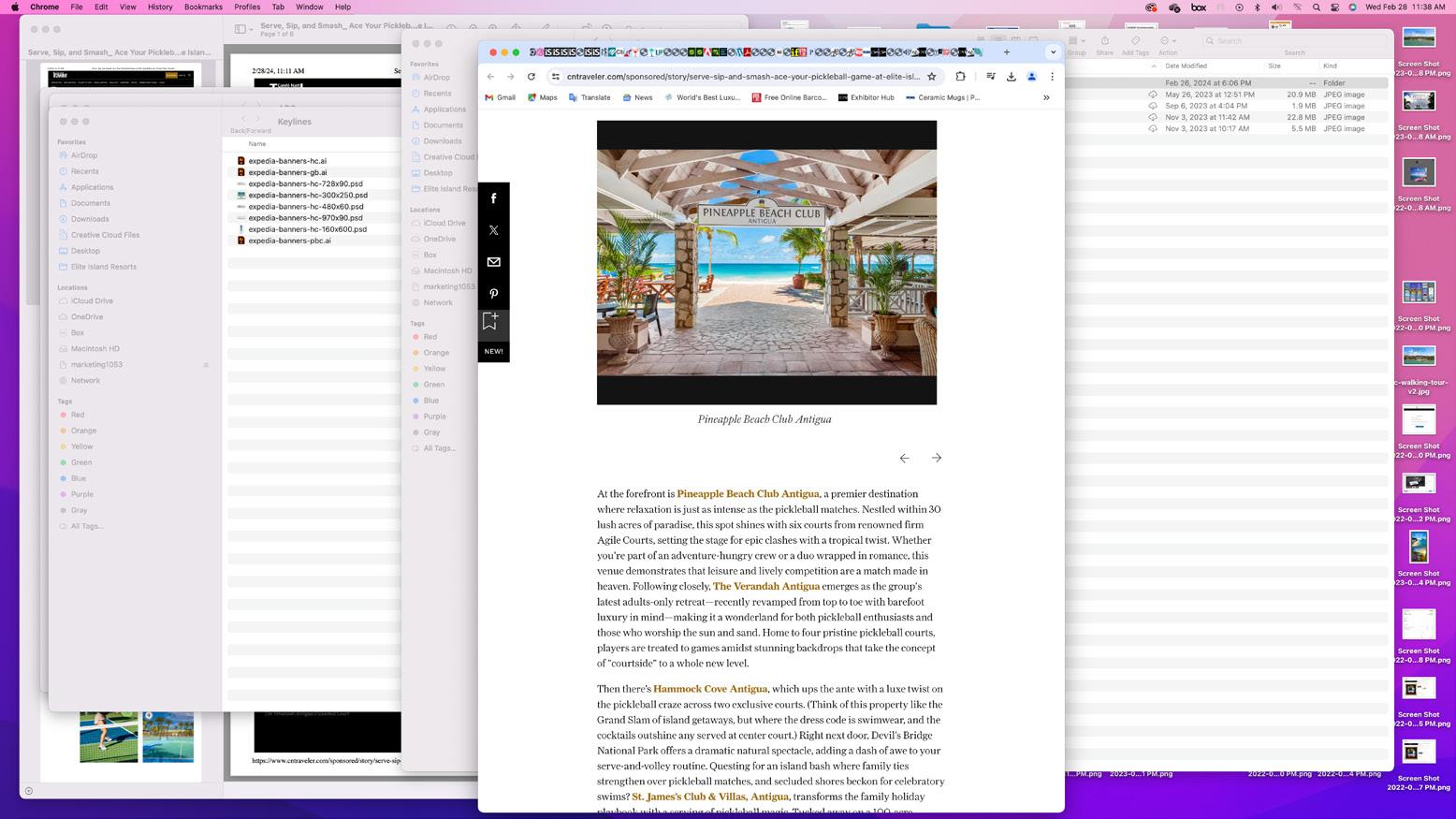Open the Maps bookmark
Image resolution: width=1456 pixels, height=819 pixels.
543,97
